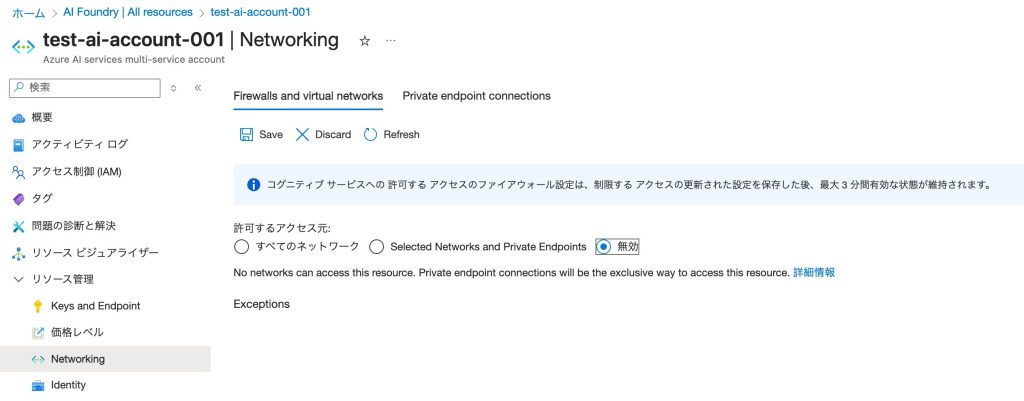
Task: Go to the ホーム breadcrumb link
Action: tap(28, 12)
